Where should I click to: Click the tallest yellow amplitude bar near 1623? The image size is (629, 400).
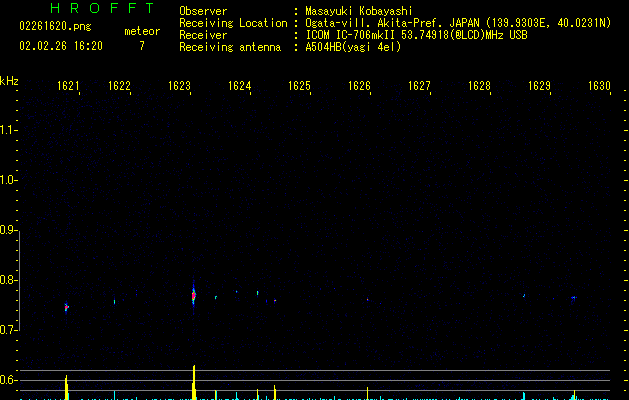pyautogui.click(x=194, y=382)
